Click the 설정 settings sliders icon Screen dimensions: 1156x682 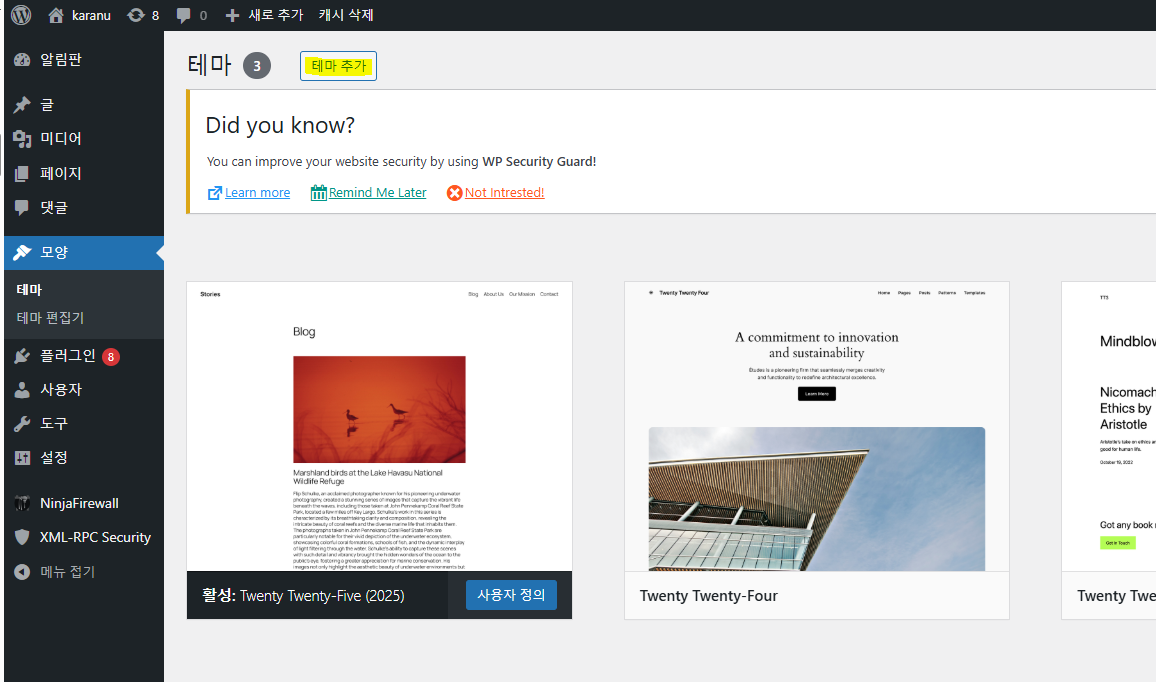coord(22,458)
